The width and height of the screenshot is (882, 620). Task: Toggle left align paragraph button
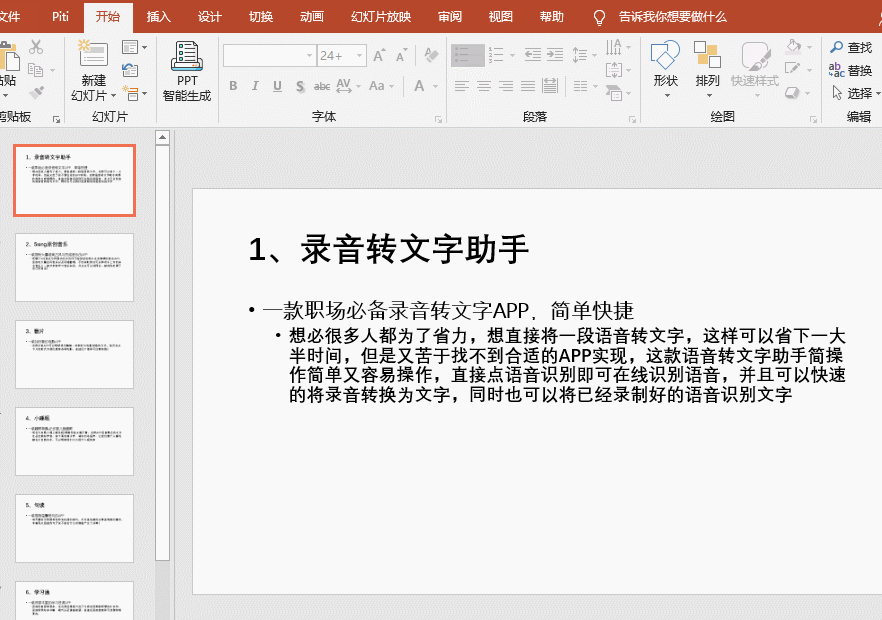tap(462, 86)
